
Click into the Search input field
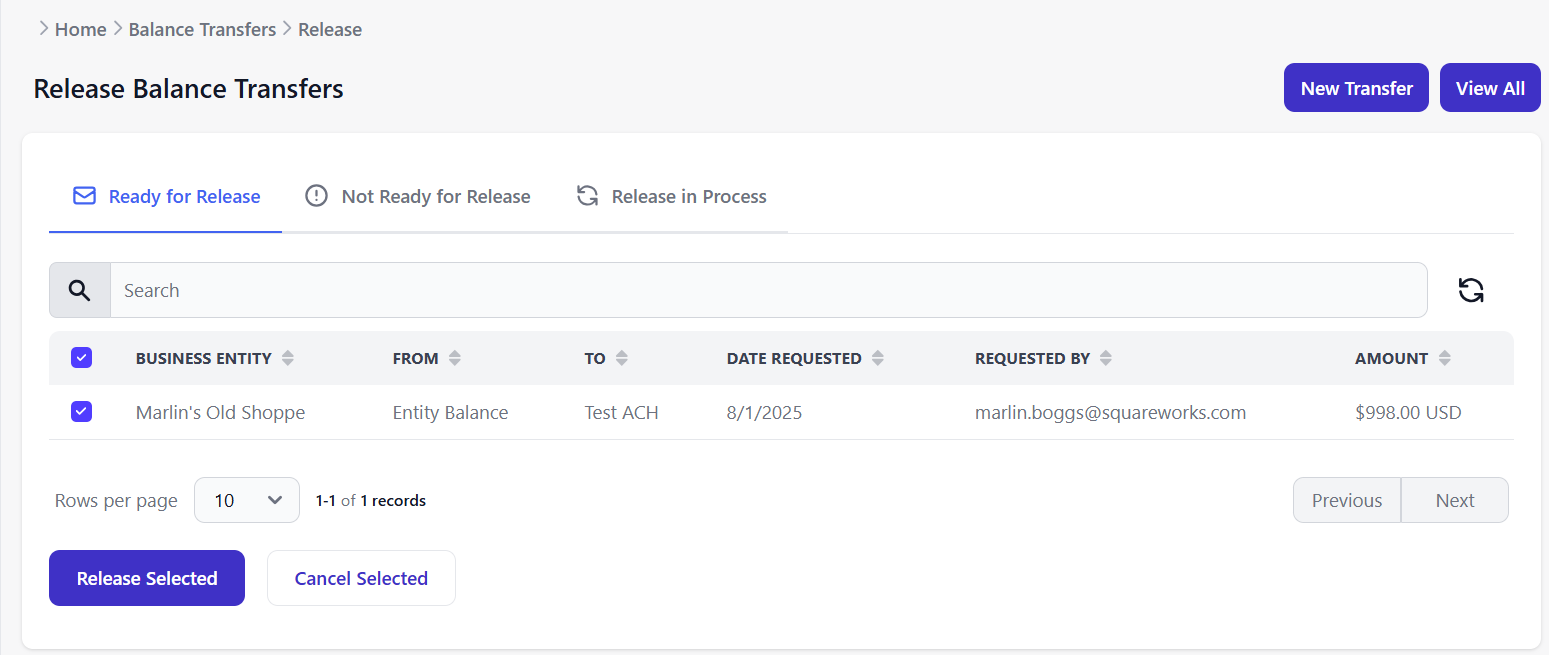pos(768,290)
